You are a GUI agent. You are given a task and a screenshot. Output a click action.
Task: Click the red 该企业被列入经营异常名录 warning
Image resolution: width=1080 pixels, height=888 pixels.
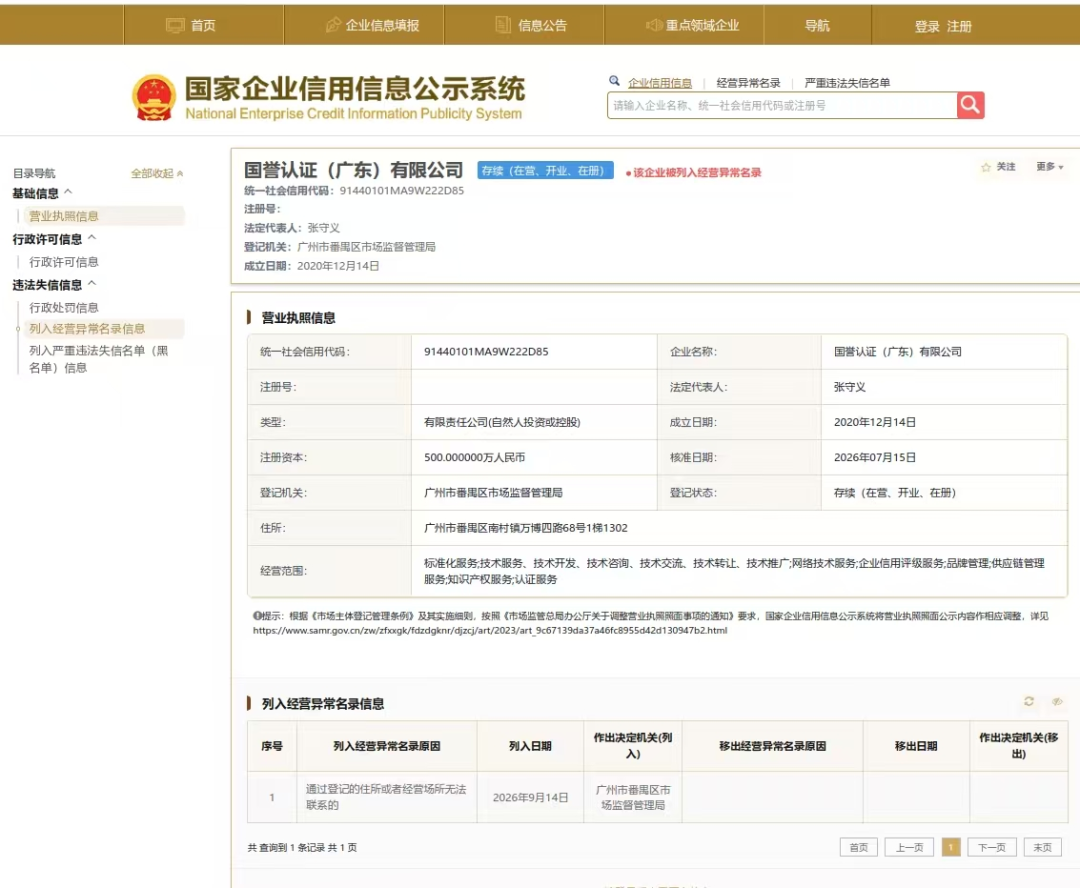pyautogui.click(x=693, y=173)
